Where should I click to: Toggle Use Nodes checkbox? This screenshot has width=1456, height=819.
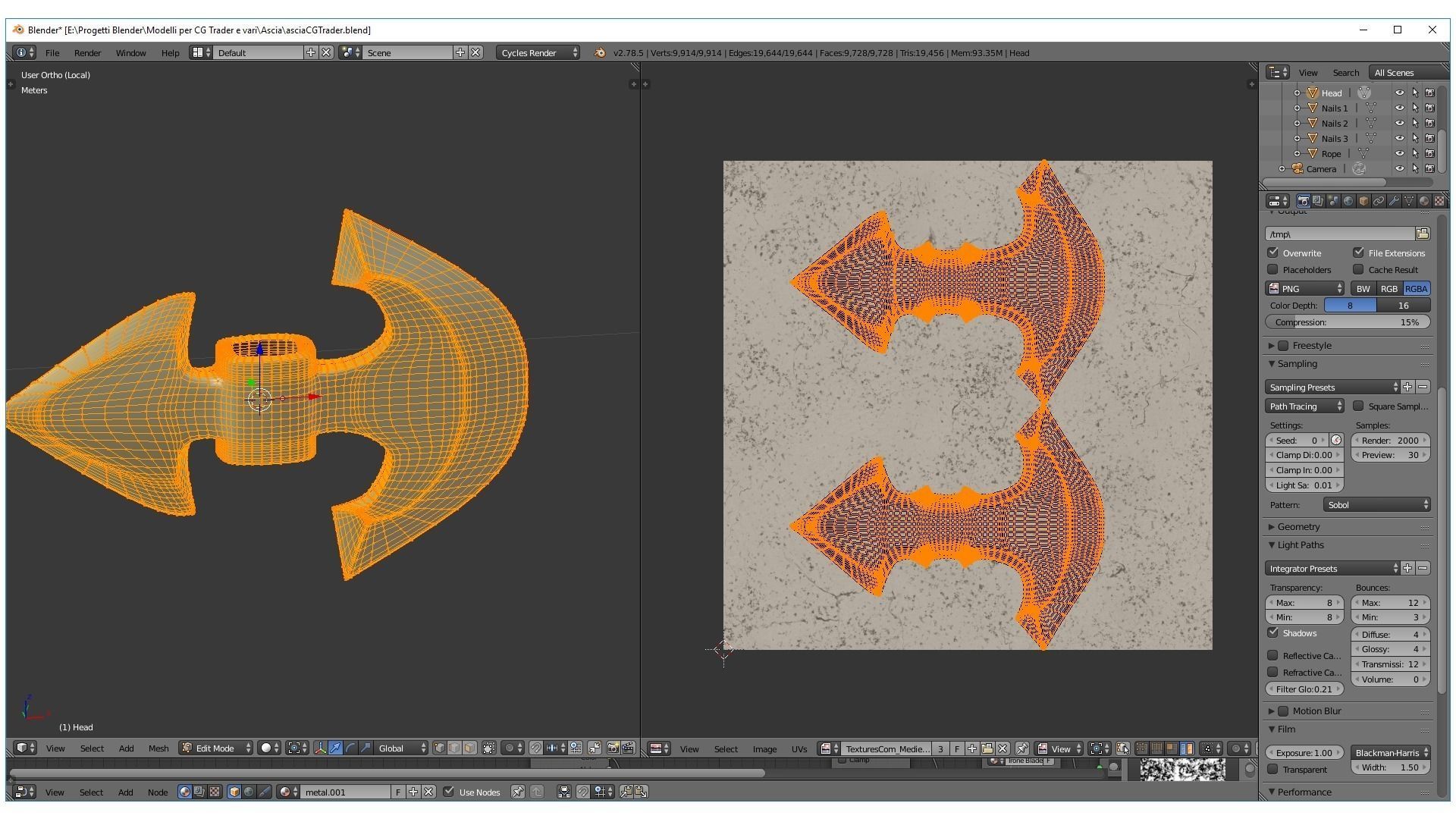pos(449,792)
